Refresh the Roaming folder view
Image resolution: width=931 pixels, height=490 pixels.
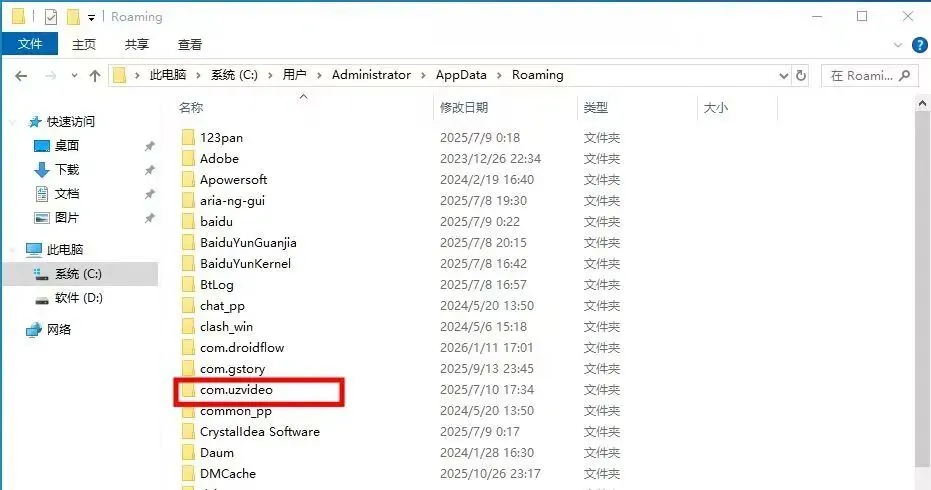(800, 75)
